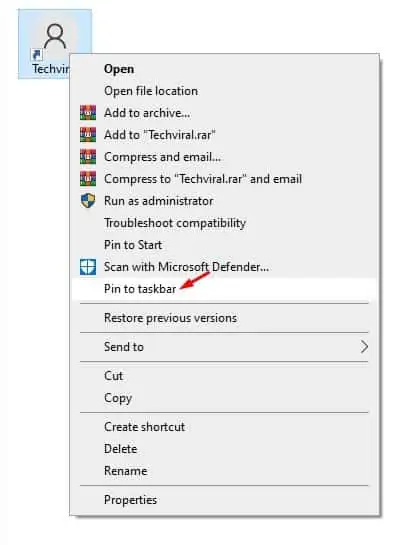Choose Troubleshoot compatibility
Image resolution: width=409 pixels, height=545 pixels.
coord(175,223)
